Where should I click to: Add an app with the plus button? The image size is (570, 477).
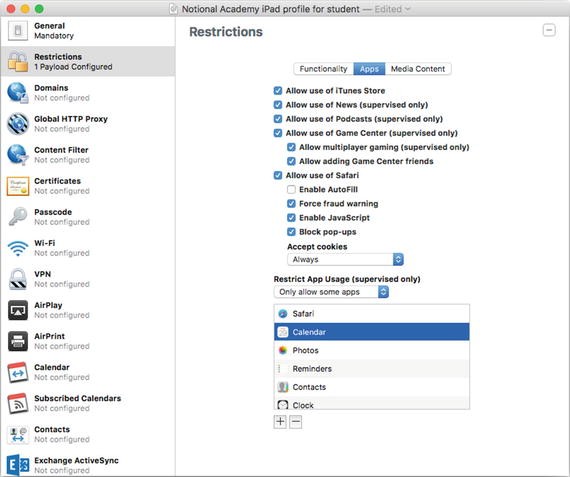pos(280,422)
